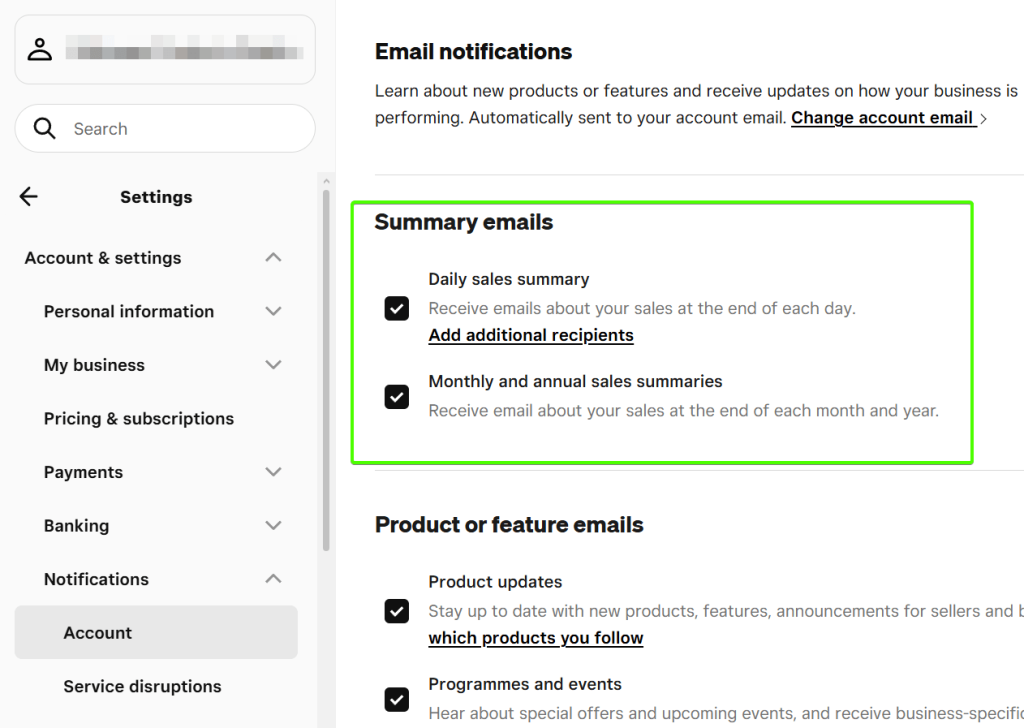
Task: Disable the Daily sales summary checkbox
Action: (x=396, y=308)
